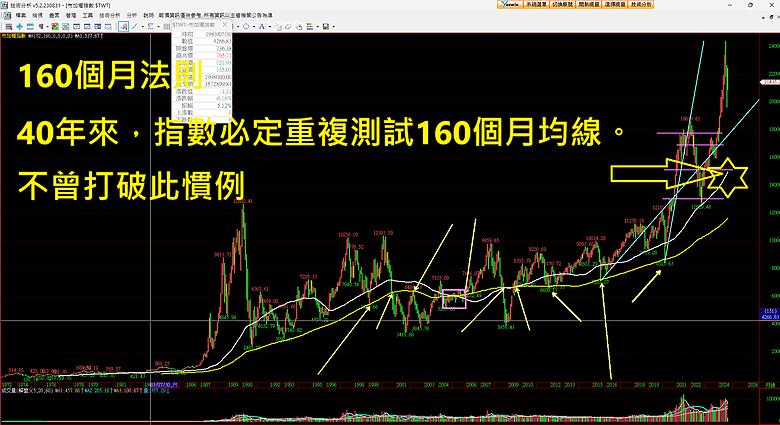This screenshot has width=780, height=425.
Task: Click the red-green diagonal chart icon
Action: [x=55, y=26]
